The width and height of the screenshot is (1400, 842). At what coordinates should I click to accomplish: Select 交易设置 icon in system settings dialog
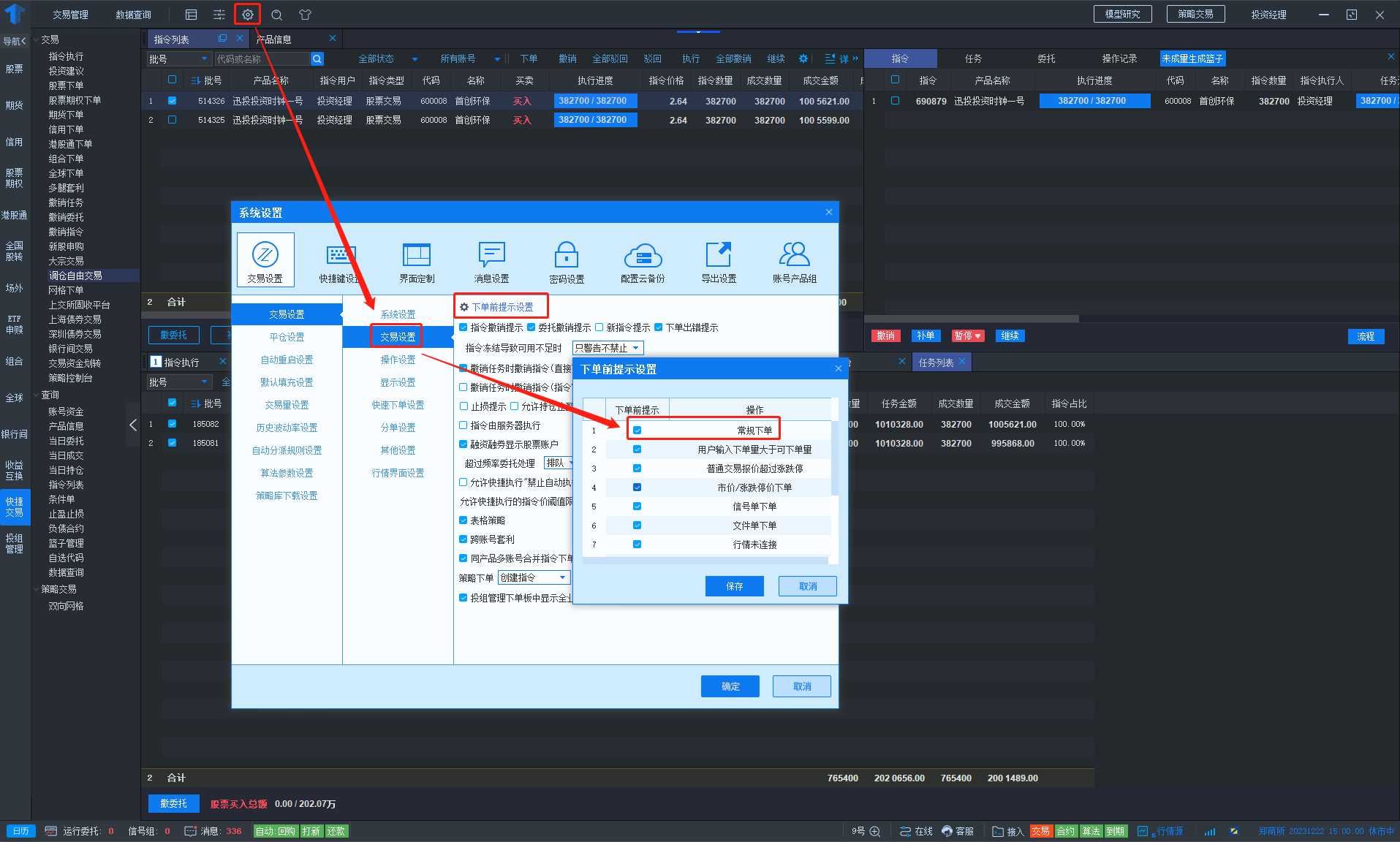[265, 260]
